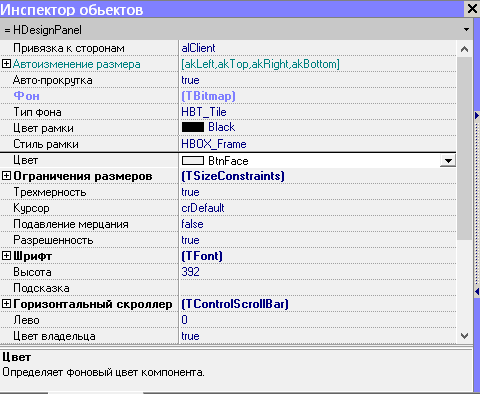Click the empty Подсказка value field
Viewport: 480px width, 394px height.
318,288
